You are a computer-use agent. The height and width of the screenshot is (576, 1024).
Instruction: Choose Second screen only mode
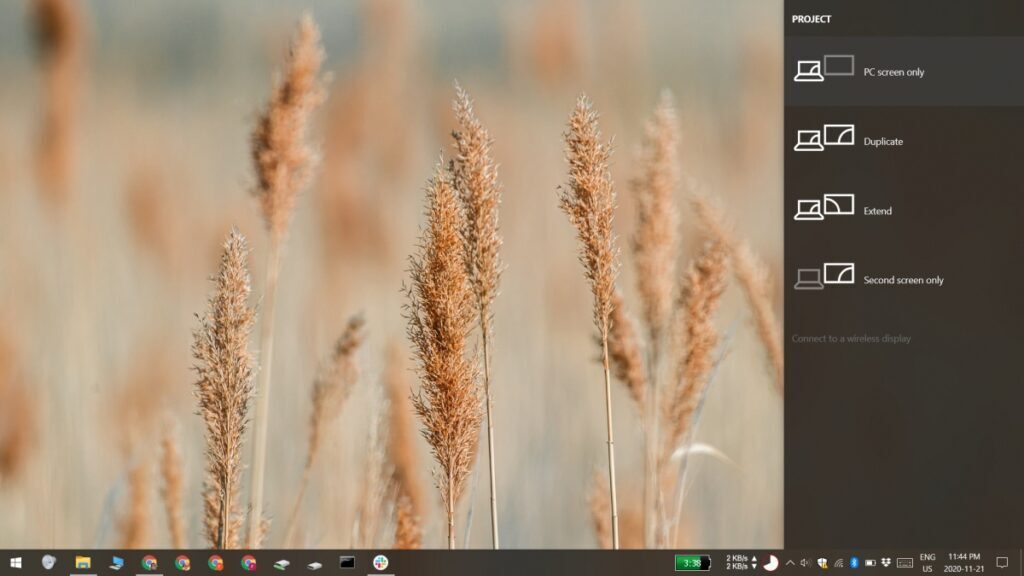coord(900,280)
